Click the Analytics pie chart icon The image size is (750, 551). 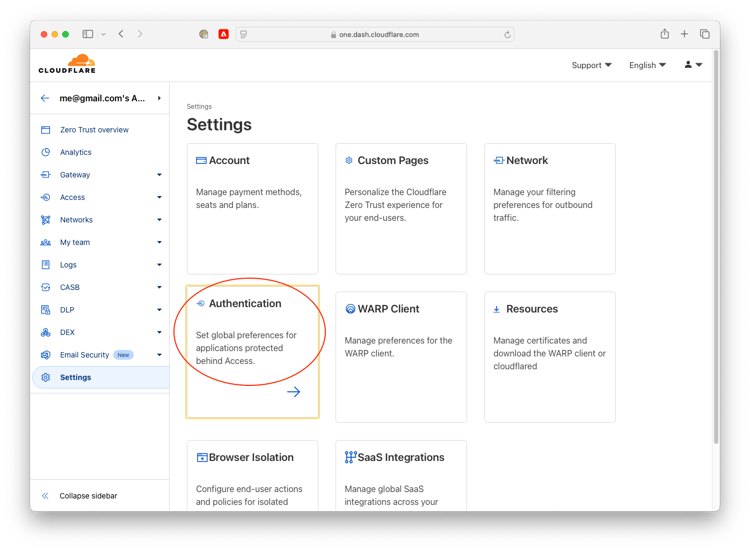[x=45, y=152]
